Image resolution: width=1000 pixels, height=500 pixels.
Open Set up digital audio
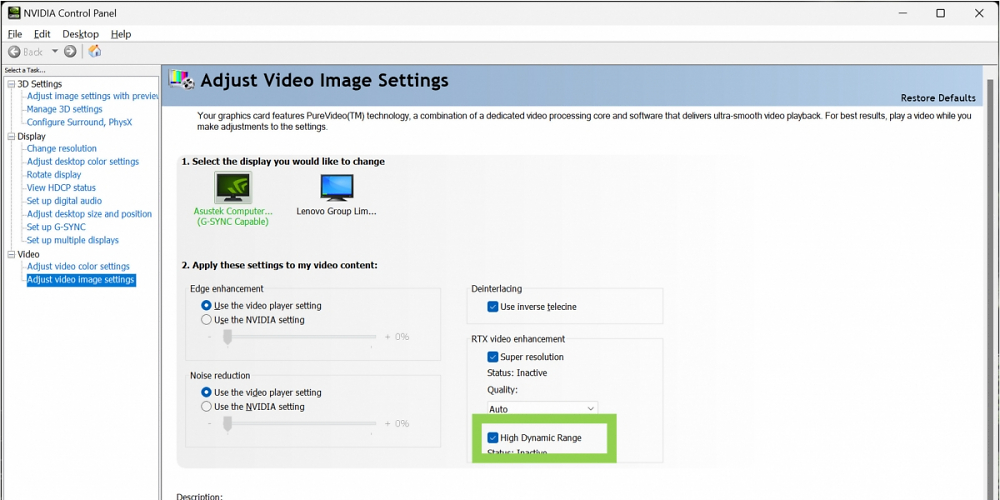[x=64, y=200]
